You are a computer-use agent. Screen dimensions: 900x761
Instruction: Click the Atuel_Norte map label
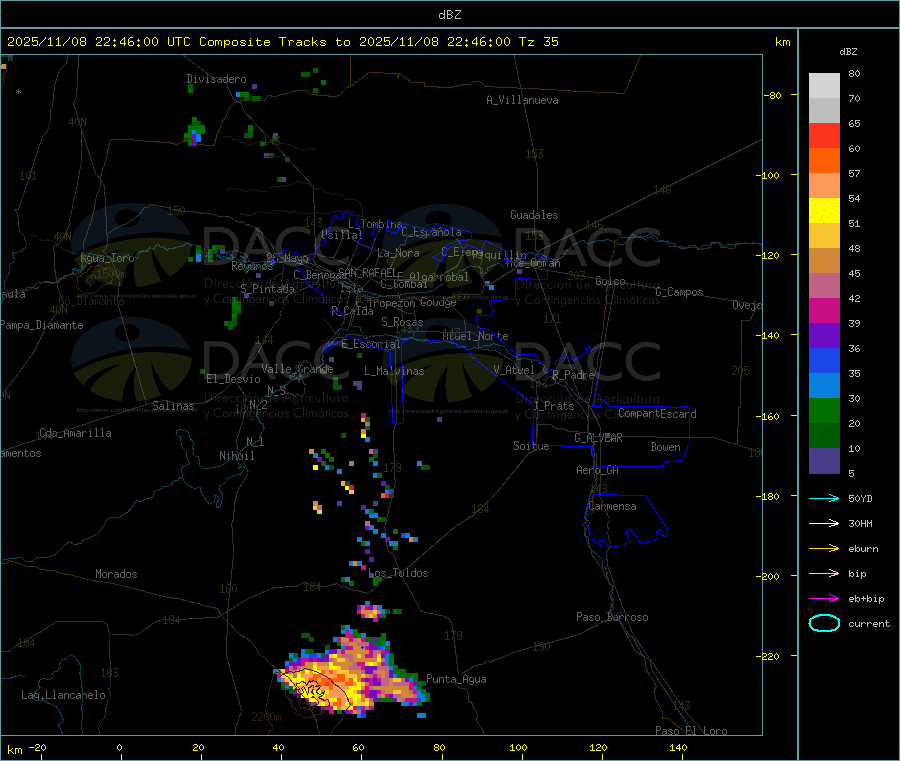click(x=475, y=336)
